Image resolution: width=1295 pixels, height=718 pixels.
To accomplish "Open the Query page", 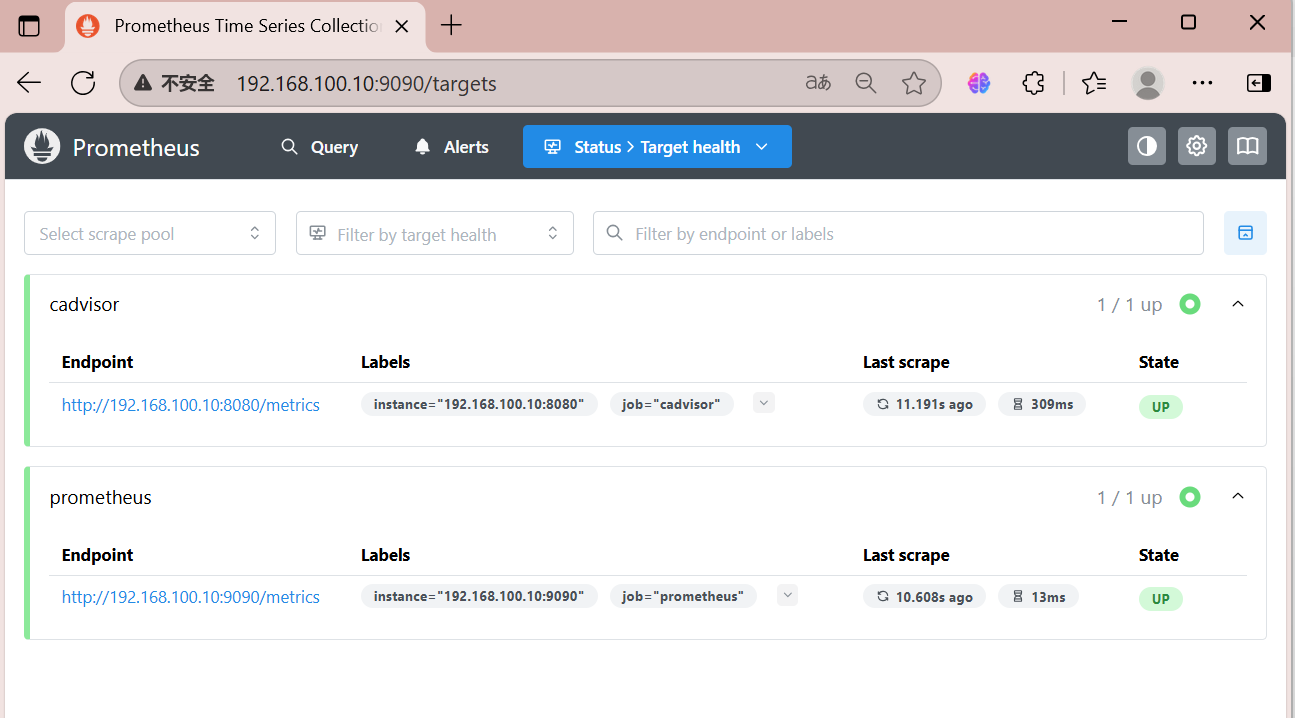I will click(x=320, y=147).
